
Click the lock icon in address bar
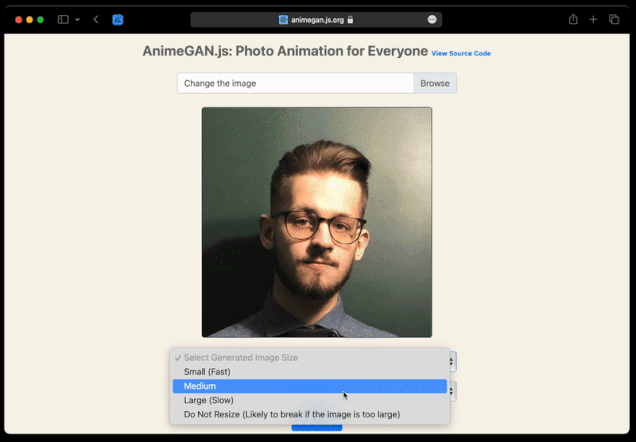point(350,19)
